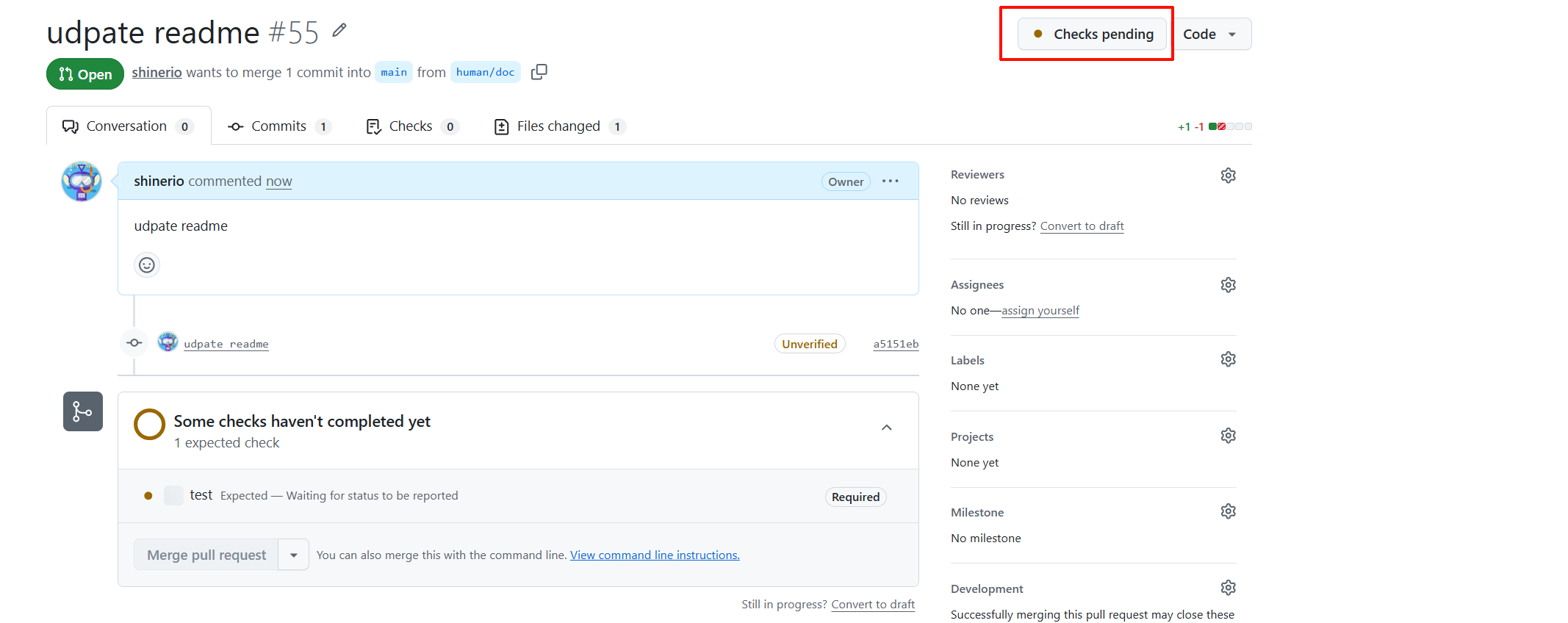Click the pencil icon to edit the title
This screenshot has width=1568, height=623.
[339, 30]
